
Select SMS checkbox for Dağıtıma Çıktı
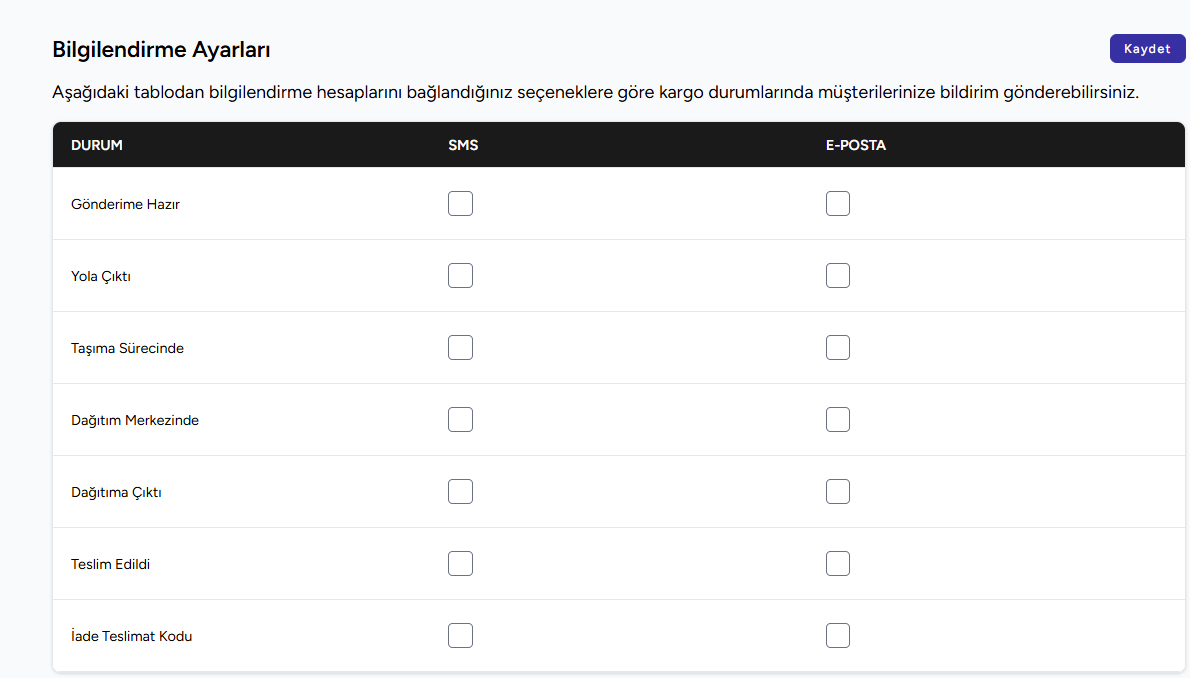(x=460, y=492)
